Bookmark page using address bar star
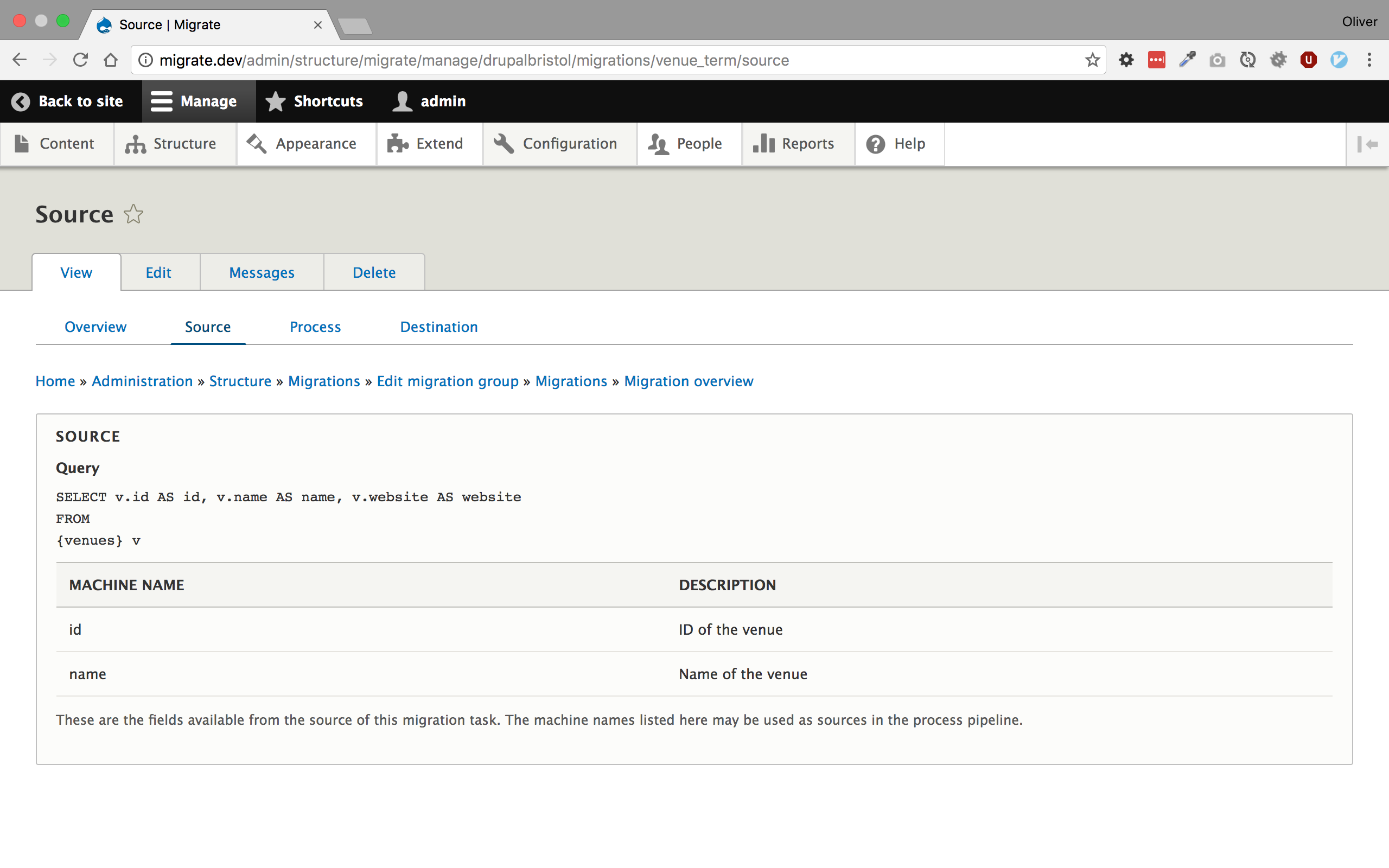 click(x=1092, y=60)
